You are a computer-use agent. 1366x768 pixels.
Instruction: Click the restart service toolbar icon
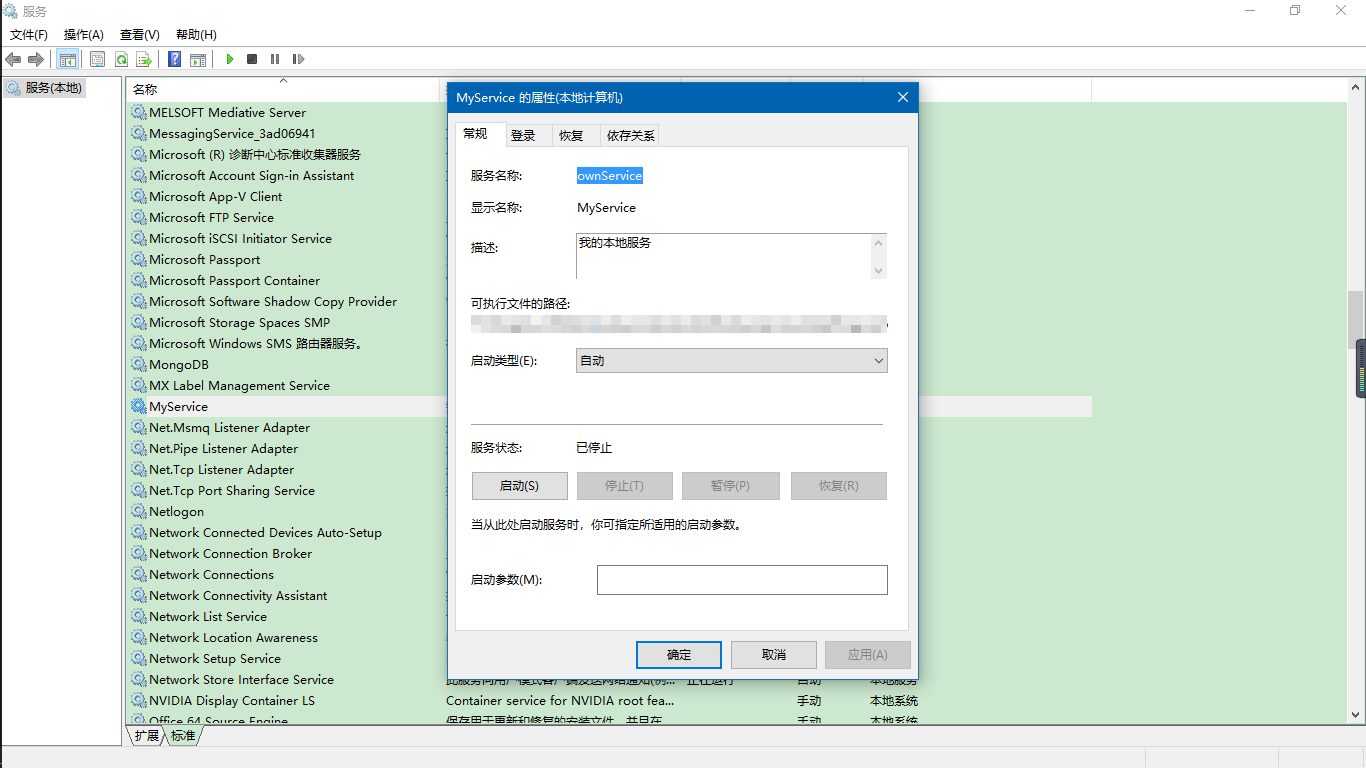click(297, 59)
